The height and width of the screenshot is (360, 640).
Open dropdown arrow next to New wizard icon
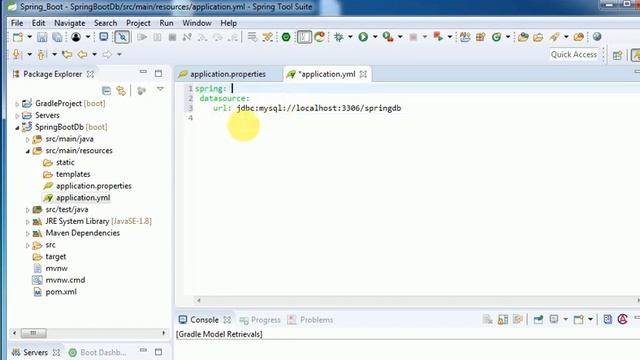point(29,37)
